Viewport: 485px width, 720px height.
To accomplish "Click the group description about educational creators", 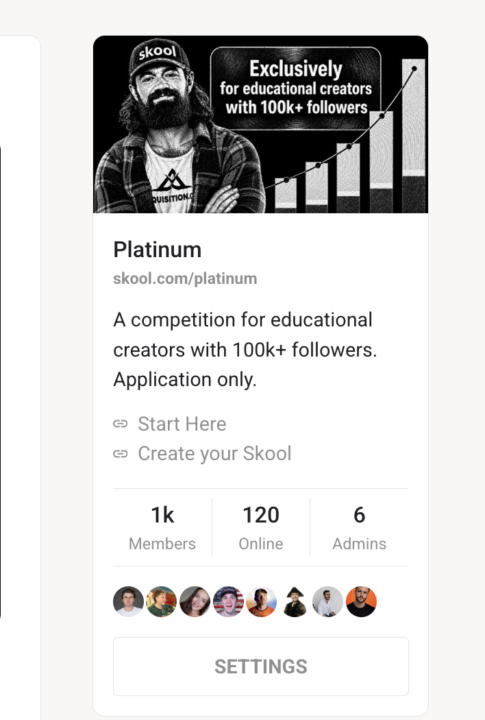I will pos(245,350).
